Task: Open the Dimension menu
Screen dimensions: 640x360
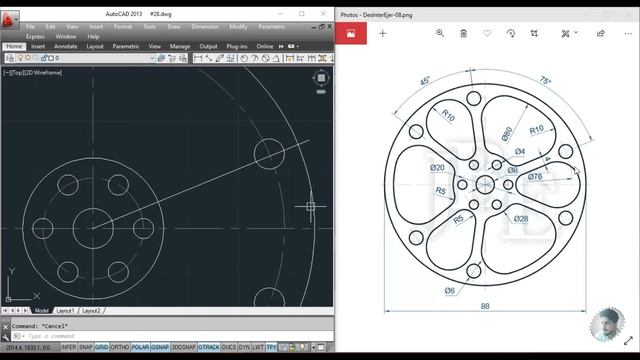Action: point(205,27)
